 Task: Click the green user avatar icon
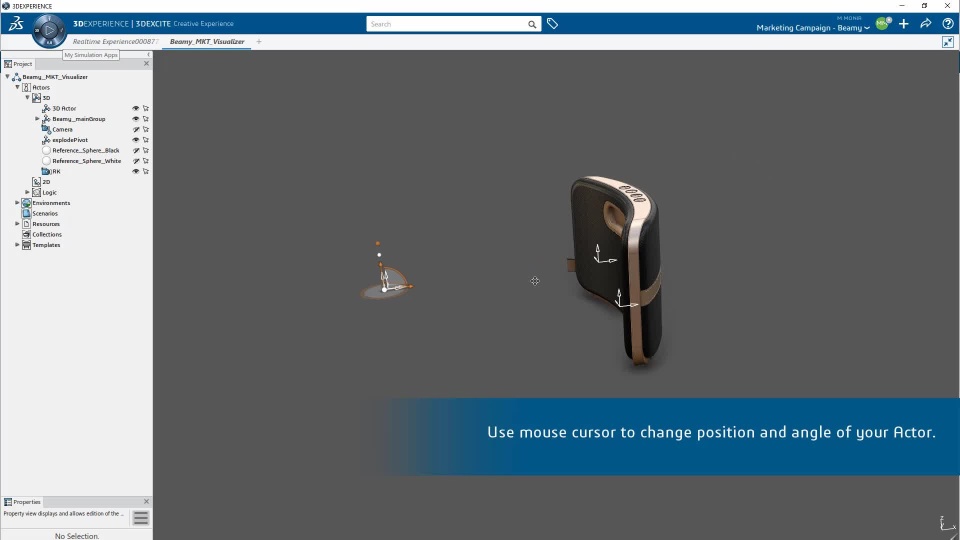coord(883,24)
